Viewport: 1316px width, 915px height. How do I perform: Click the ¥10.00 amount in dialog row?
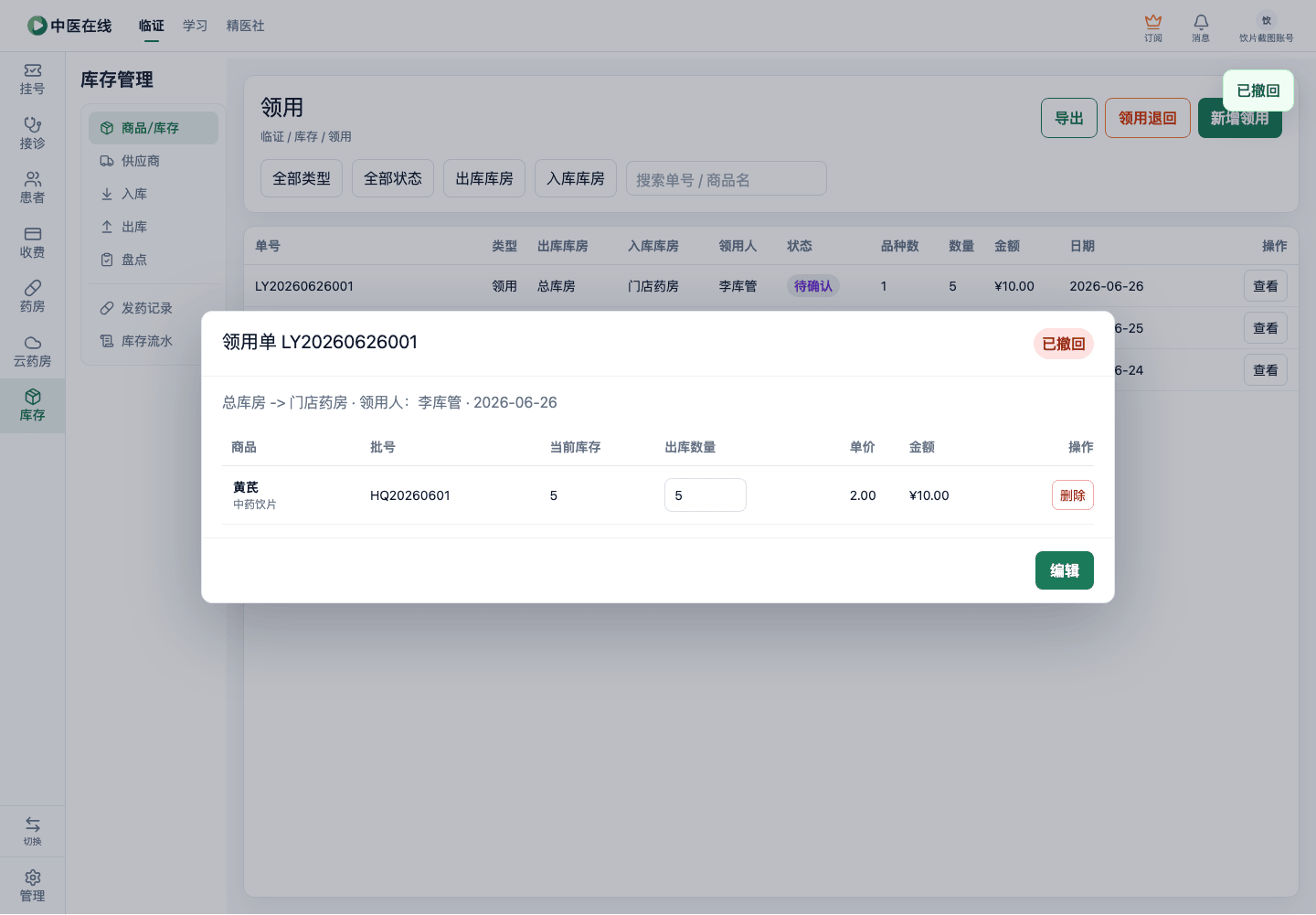click(x=929, y=495)
